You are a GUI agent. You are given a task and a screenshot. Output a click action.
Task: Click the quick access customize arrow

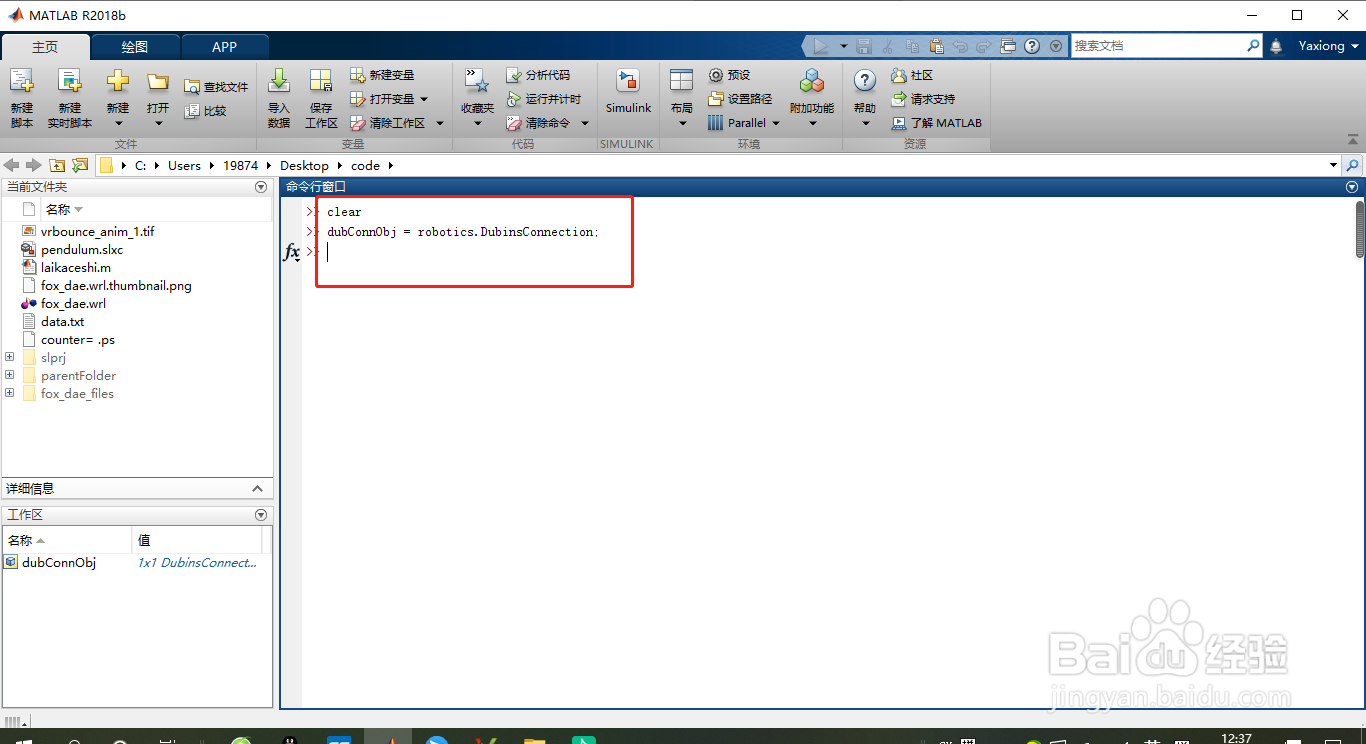point(1056,46)
